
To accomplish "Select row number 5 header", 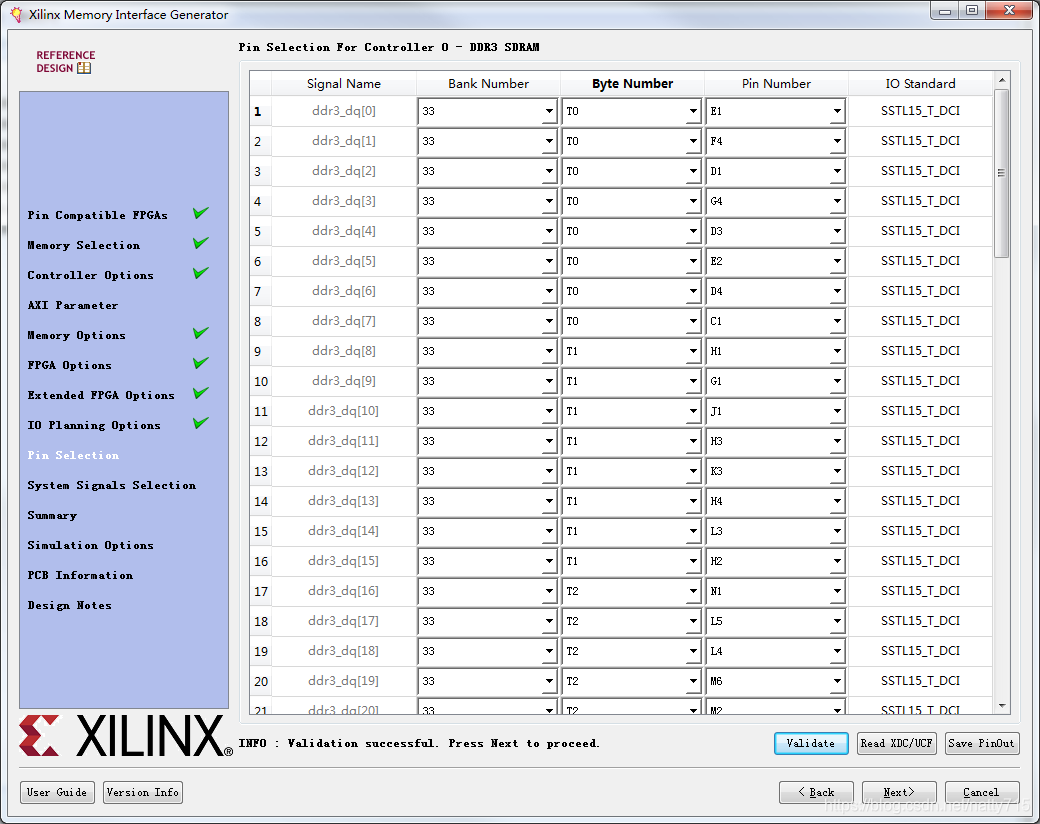I will pos(260,232).
